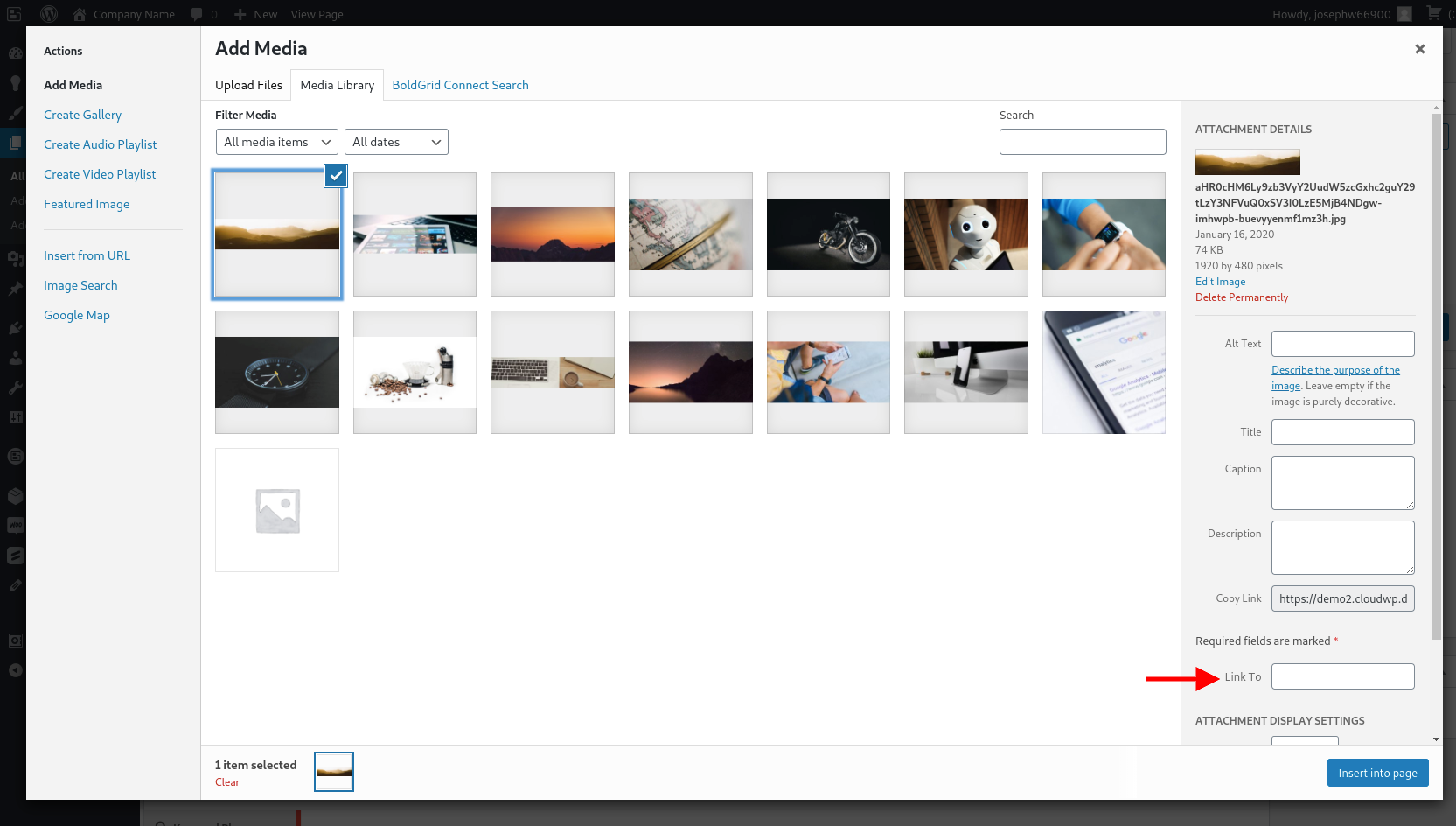Uncheck the selected mountain image
Image resolution: width=1456 pixels, height=826 pixels.
(336, 176)
